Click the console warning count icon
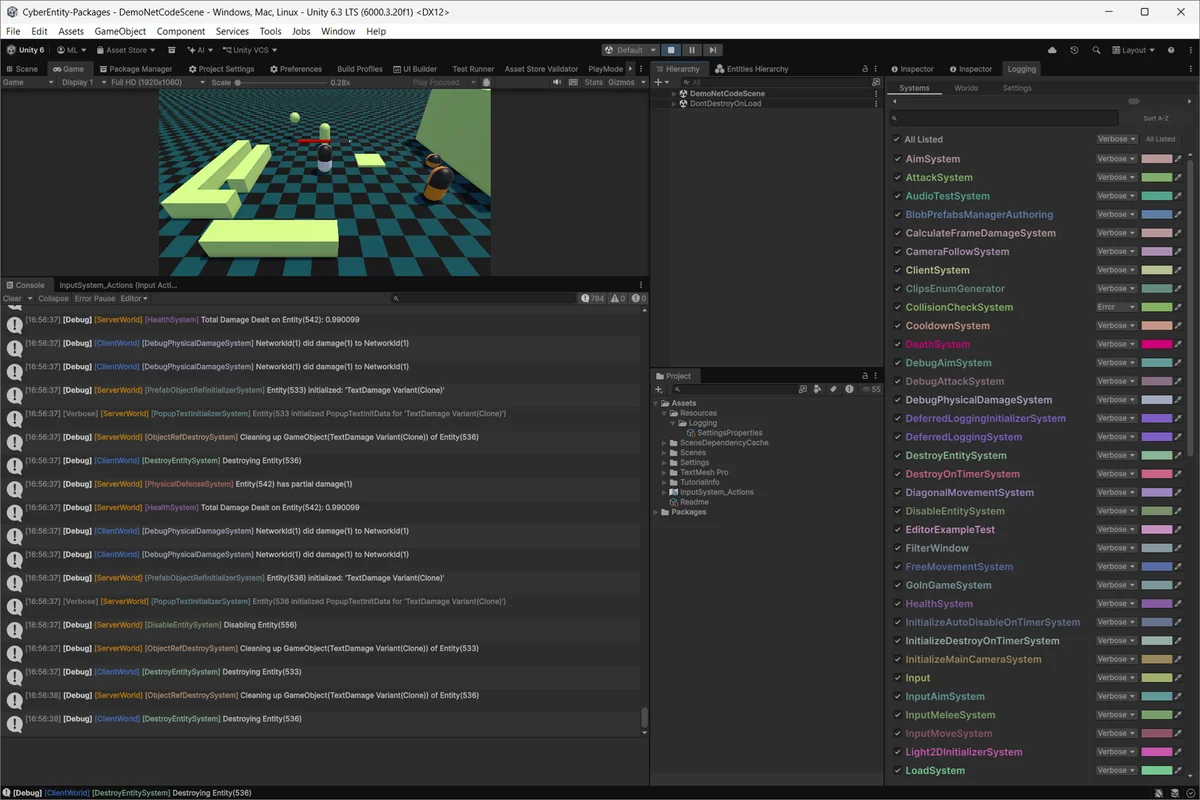 [616, 298]
